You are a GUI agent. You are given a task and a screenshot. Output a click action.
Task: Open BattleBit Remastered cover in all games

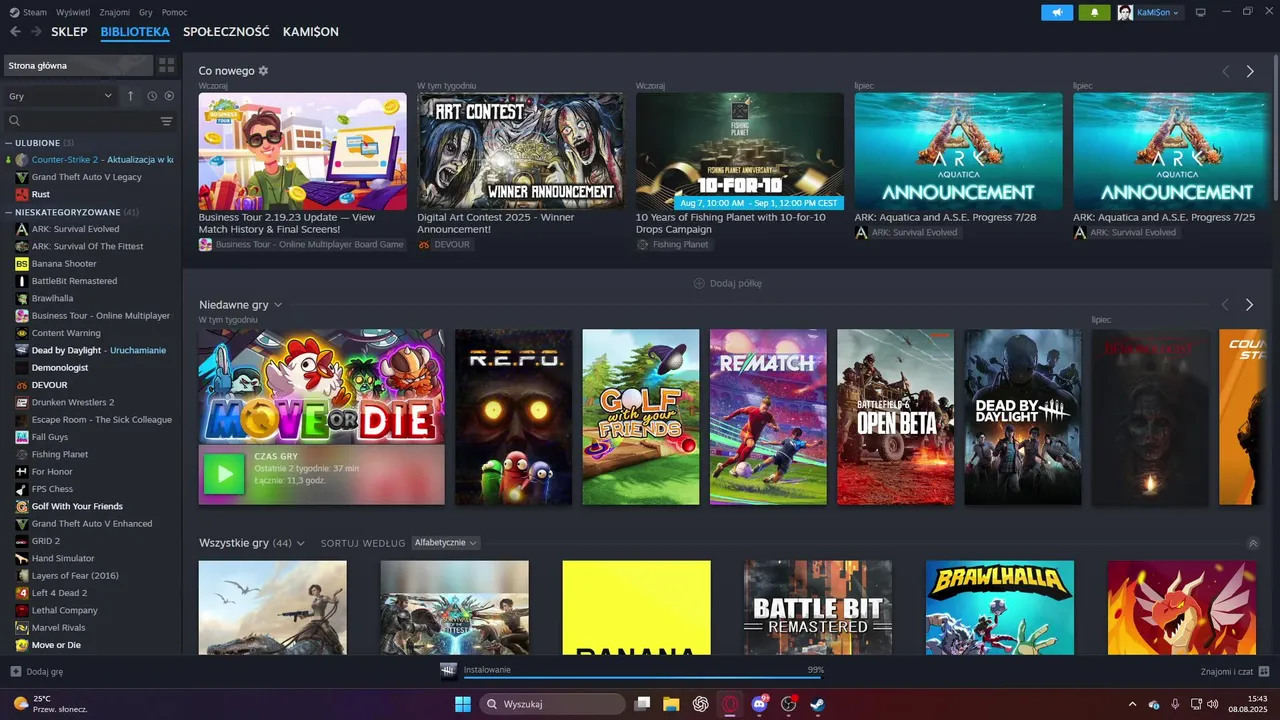[818, 608]
